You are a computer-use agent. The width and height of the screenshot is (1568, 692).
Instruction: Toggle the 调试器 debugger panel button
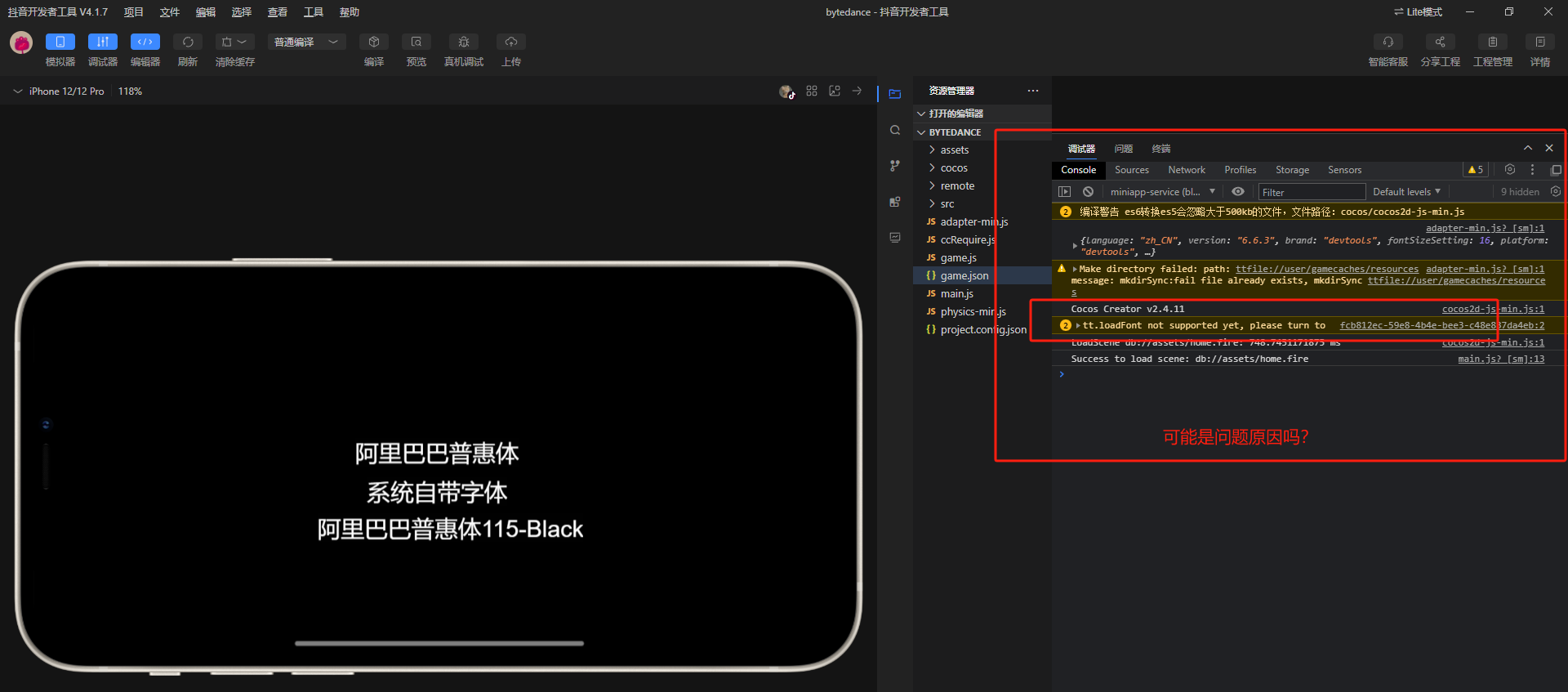103,42
